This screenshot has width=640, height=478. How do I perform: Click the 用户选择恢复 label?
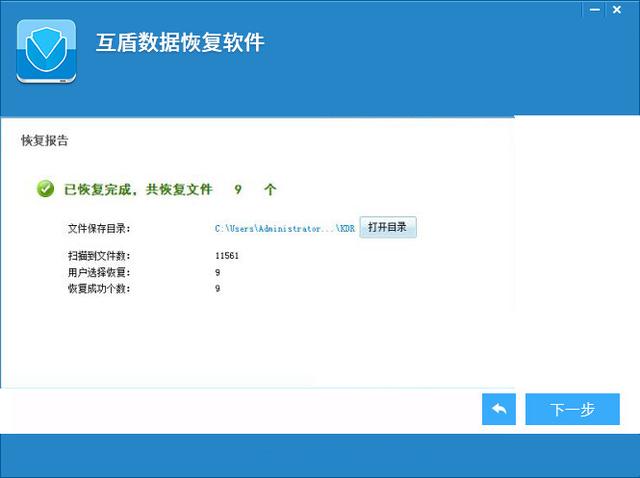click(99, 272)
